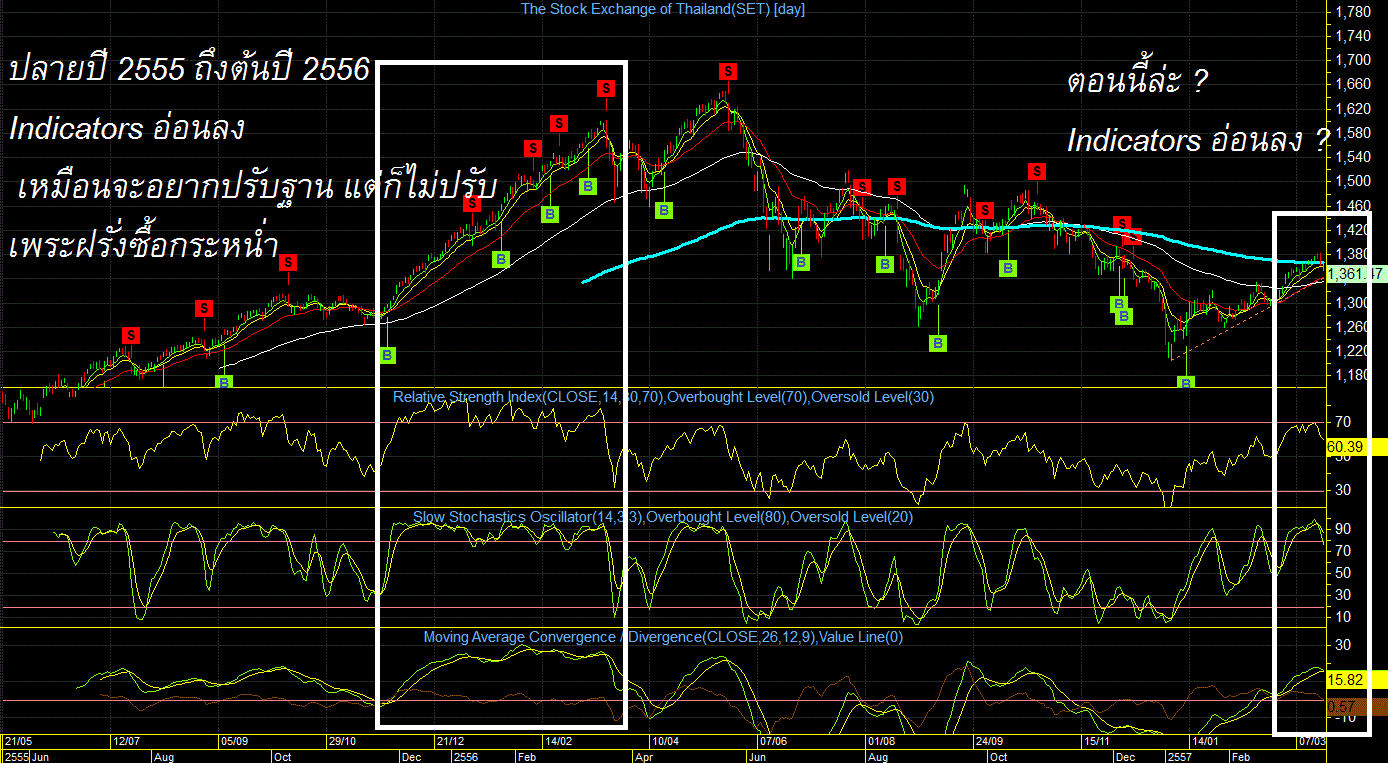Select the 29/10 date label

343,741
